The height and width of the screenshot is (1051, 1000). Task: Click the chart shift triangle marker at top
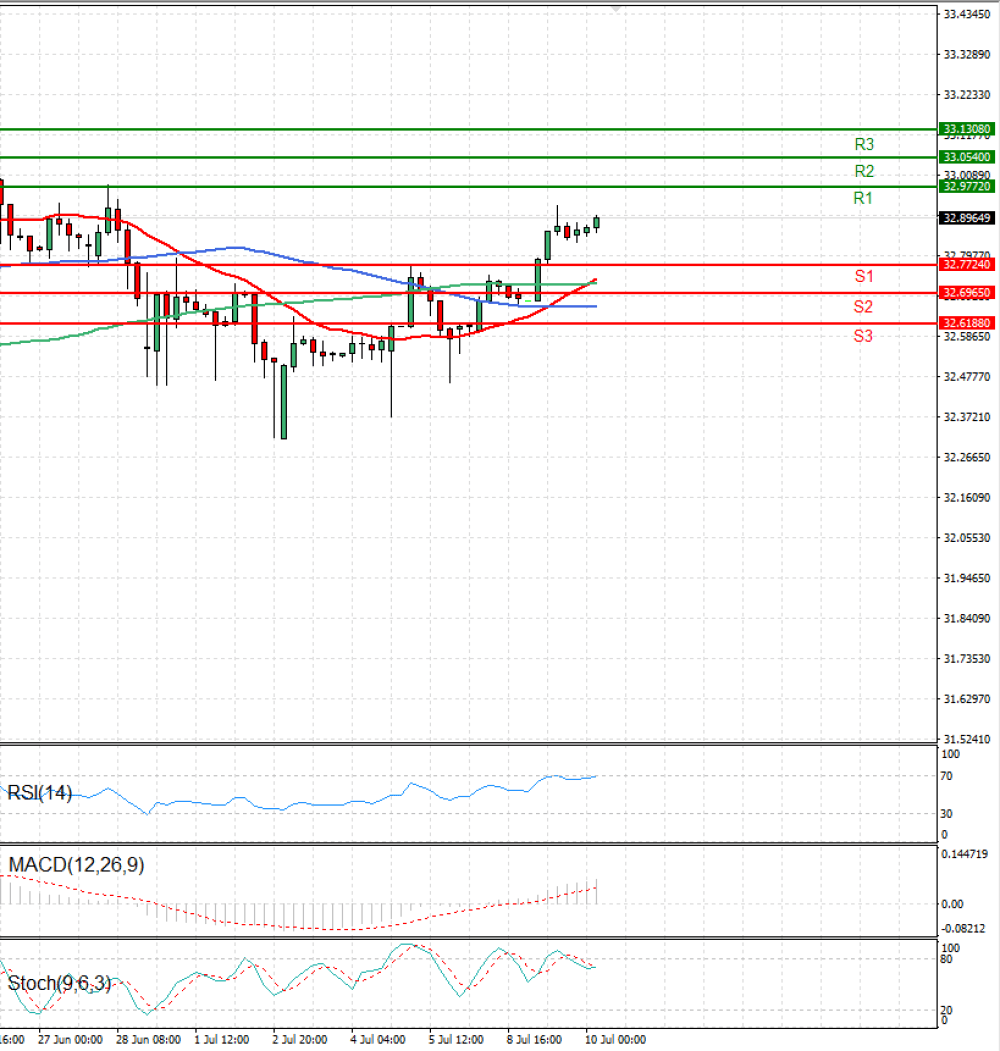point(616,9)
